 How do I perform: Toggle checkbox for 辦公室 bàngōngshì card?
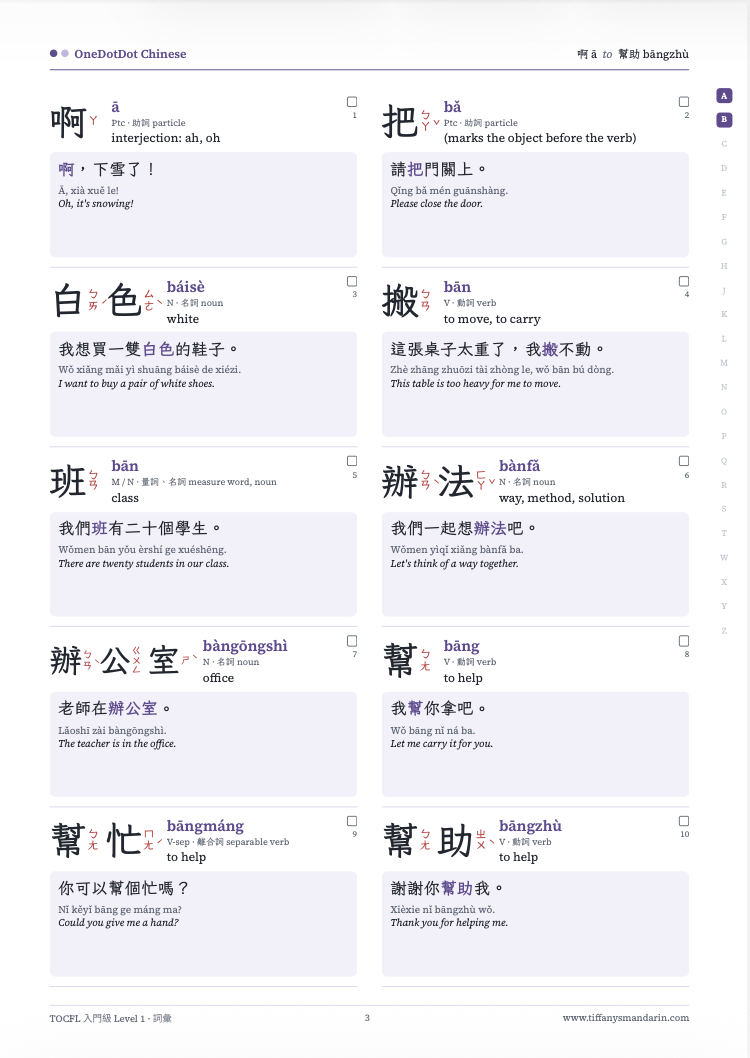click(x=352, y=641)
